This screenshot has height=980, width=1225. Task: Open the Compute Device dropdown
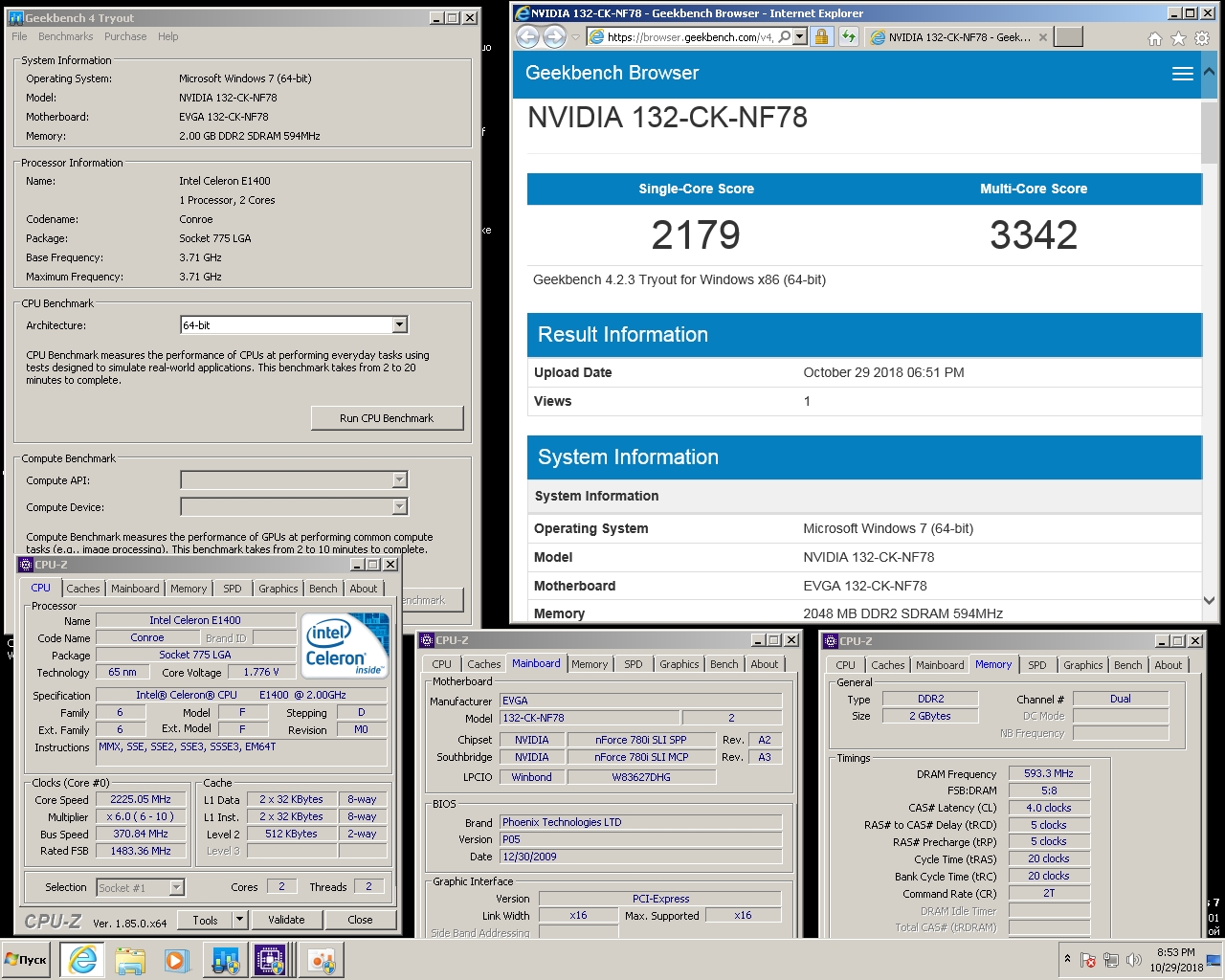[399, 506]
